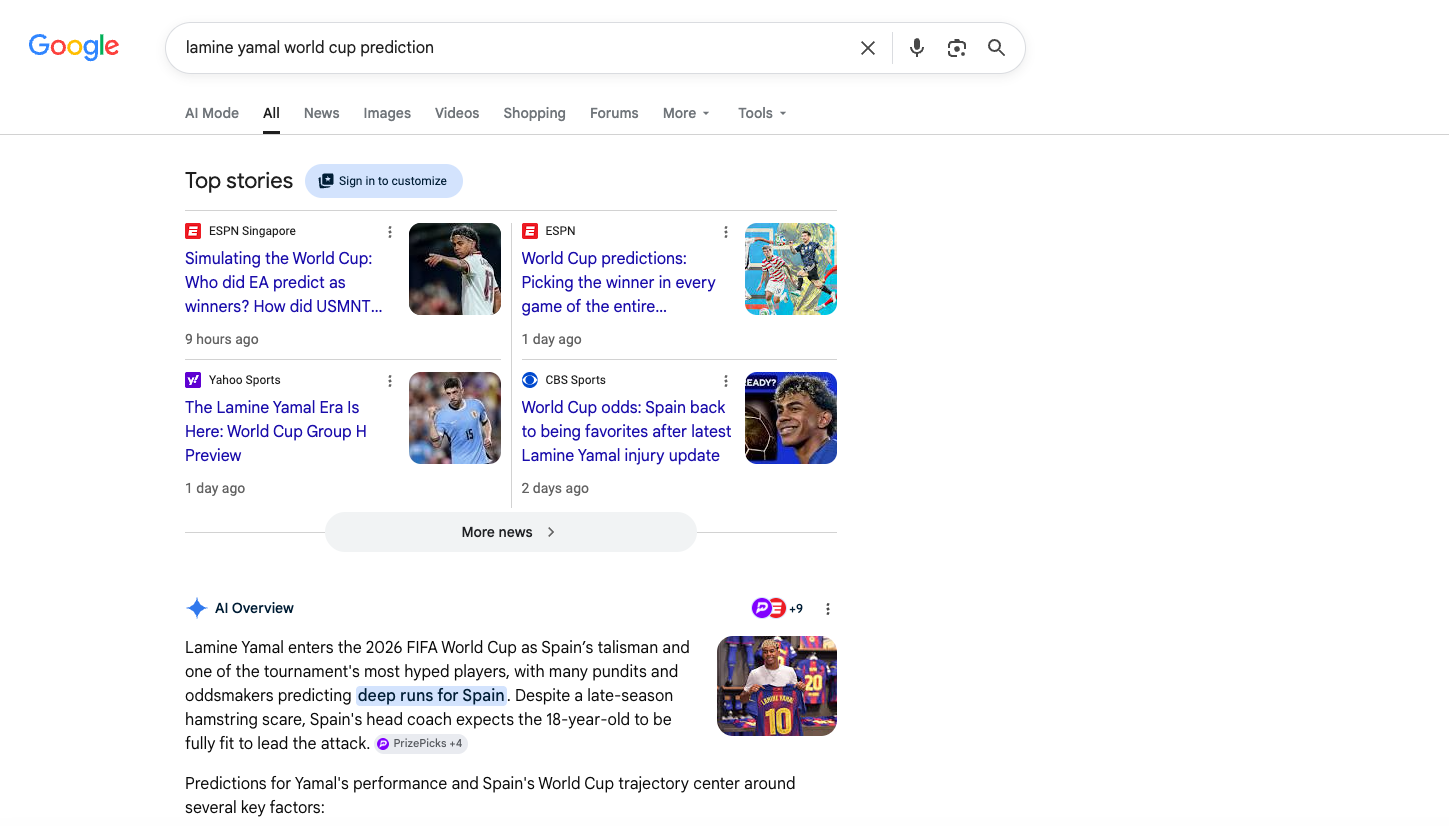
Task: Open the Google logo homepage
Action: coord(74,47)
